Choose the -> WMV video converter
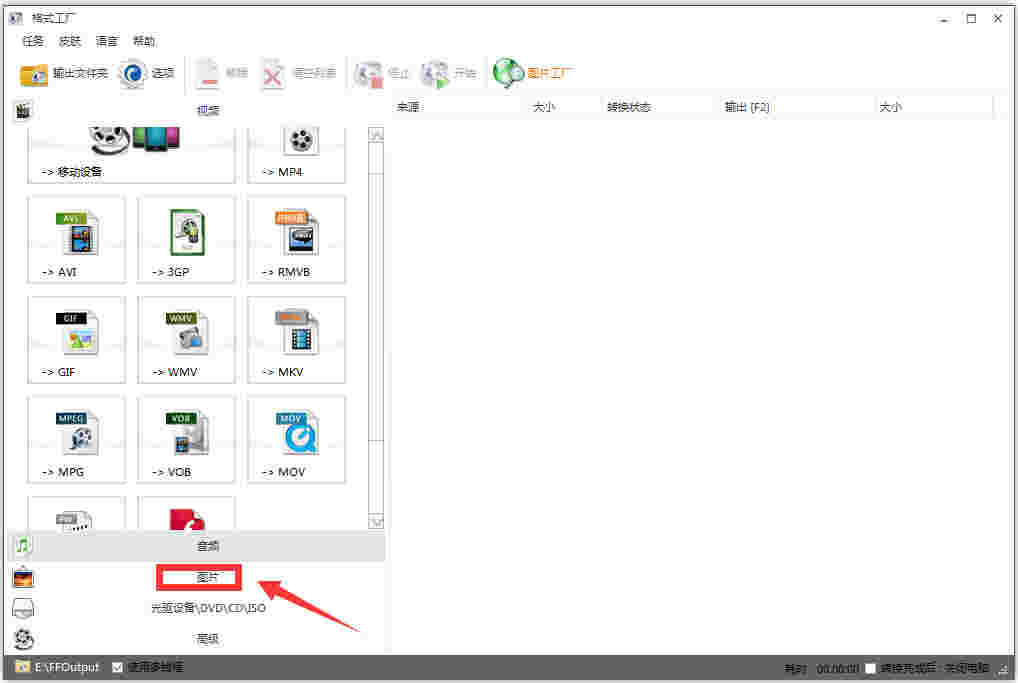The width and height of the screenshot is (1018, 683). (x=186, y=340)
